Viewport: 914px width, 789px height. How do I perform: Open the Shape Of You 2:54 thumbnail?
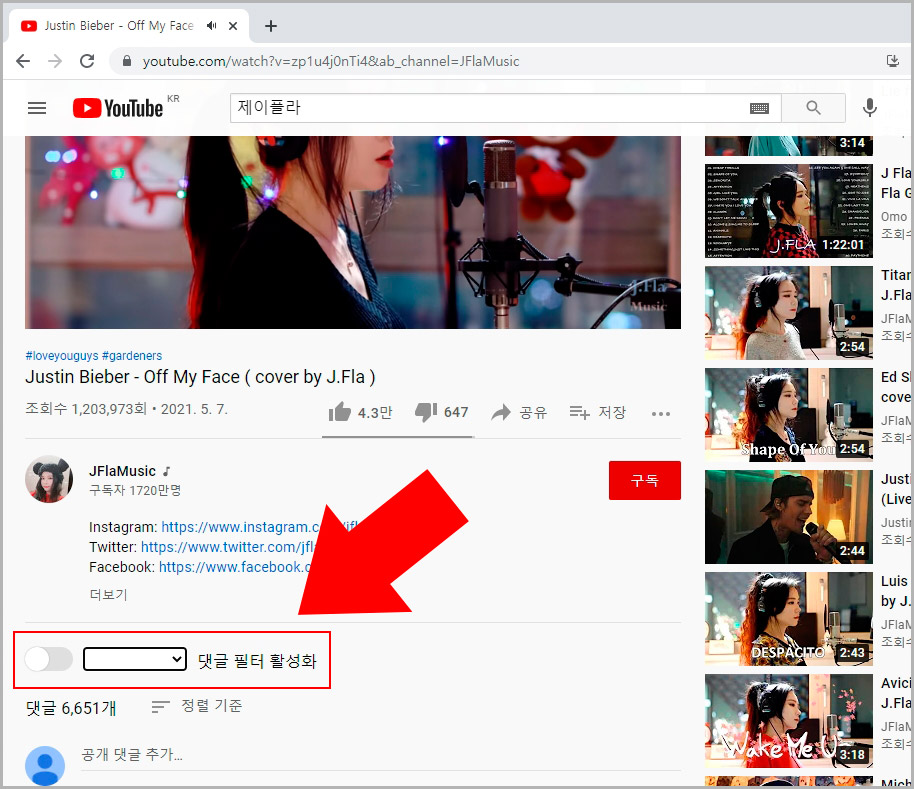[x=789, y=415]
